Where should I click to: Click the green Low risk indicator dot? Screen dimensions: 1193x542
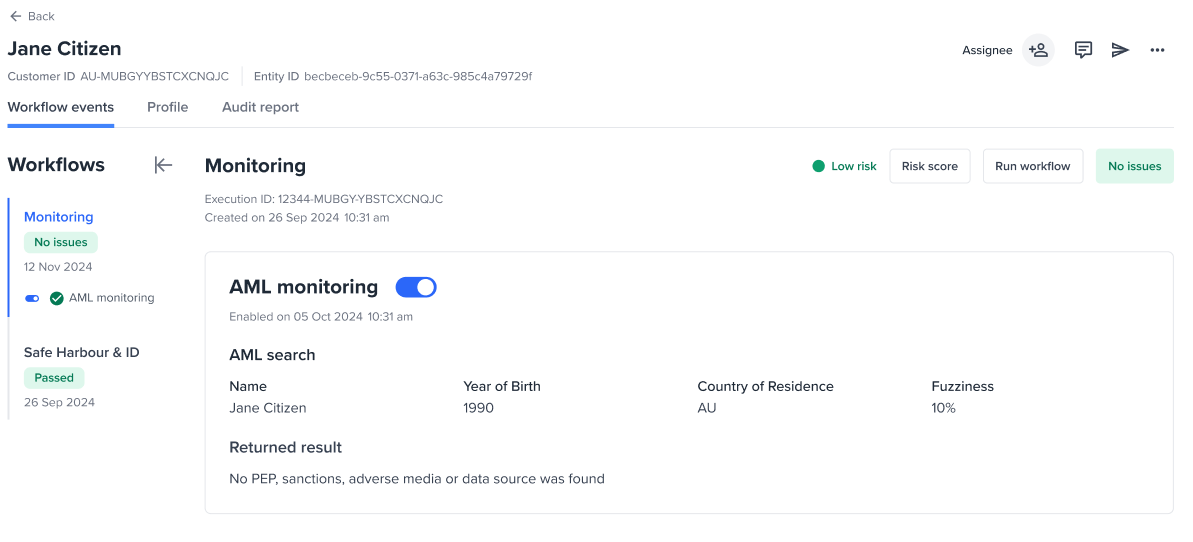(x=818, y=166)
